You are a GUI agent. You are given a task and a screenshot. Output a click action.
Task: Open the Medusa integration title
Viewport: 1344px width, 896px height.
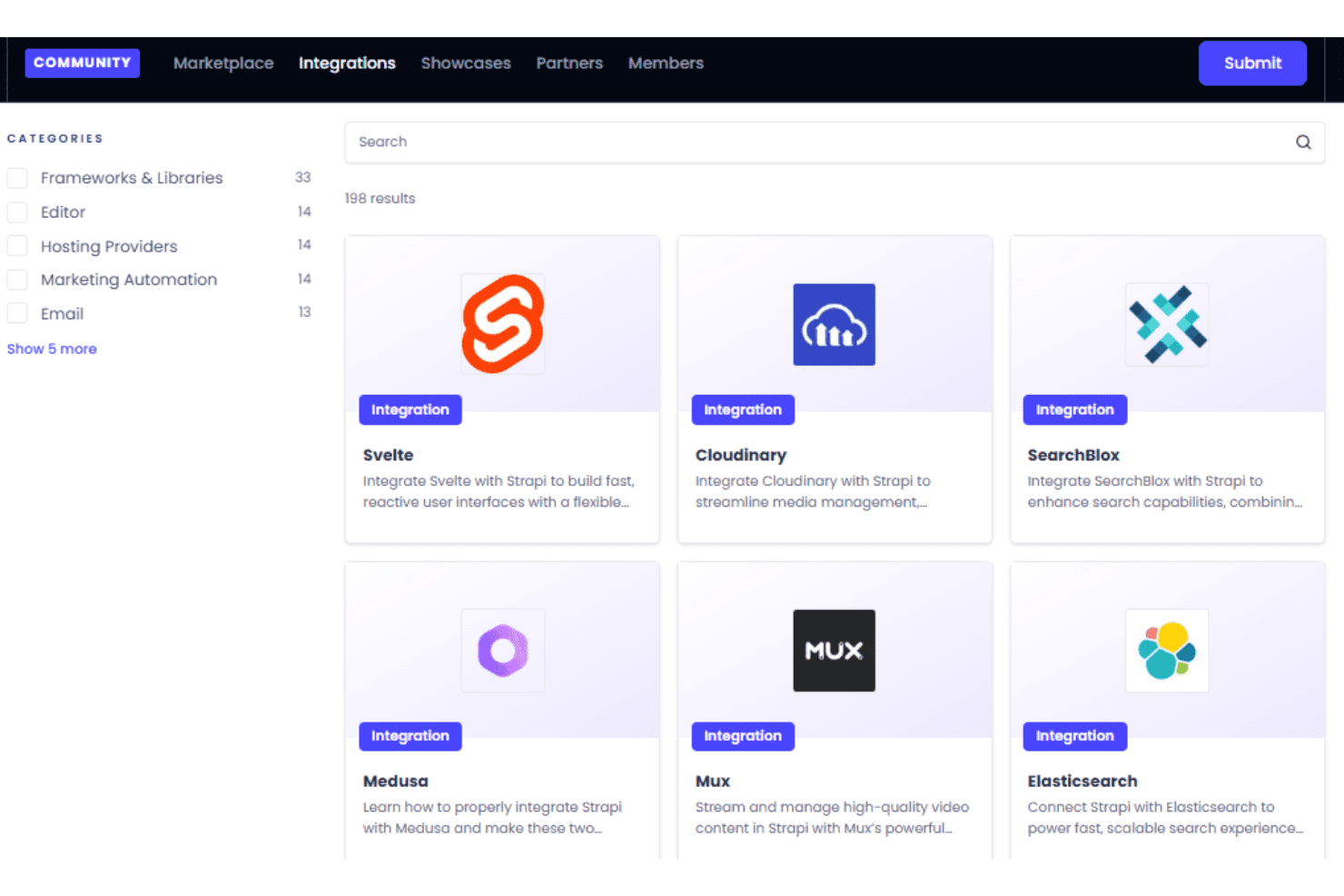tap(395, 781)
